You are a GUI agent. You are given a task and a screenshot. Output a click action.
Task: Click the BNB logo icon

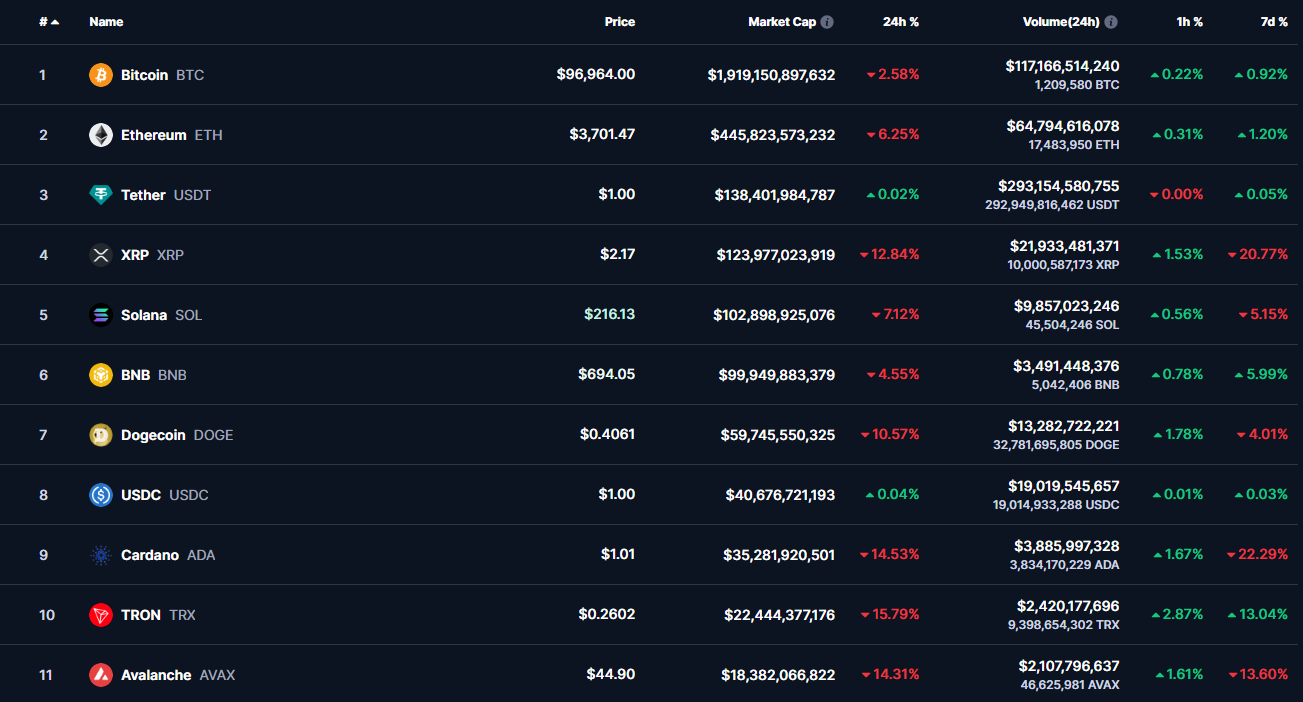(101, 375)
